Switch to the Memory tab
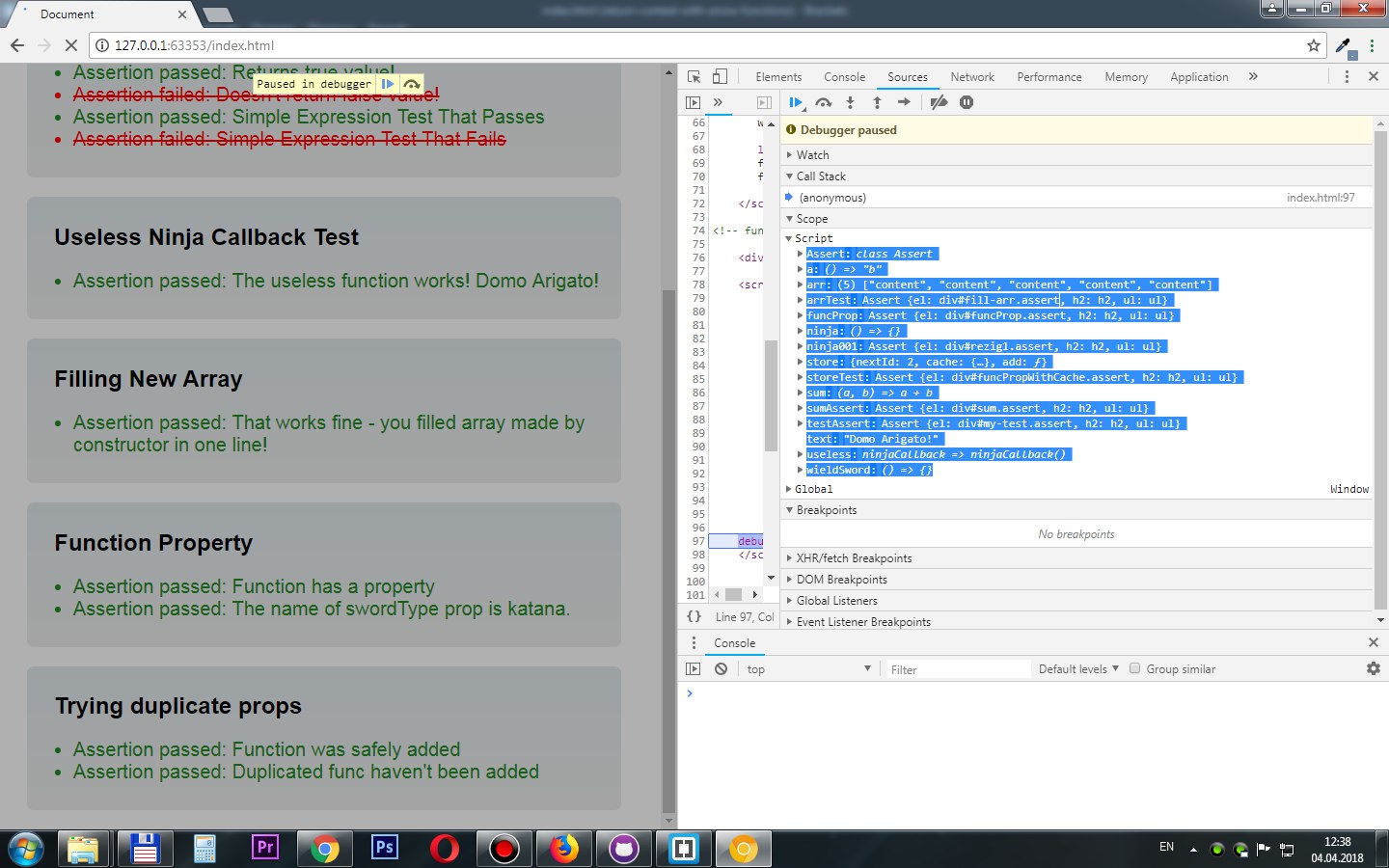This screenshot has width=1389, height=868. point(1126,77)
